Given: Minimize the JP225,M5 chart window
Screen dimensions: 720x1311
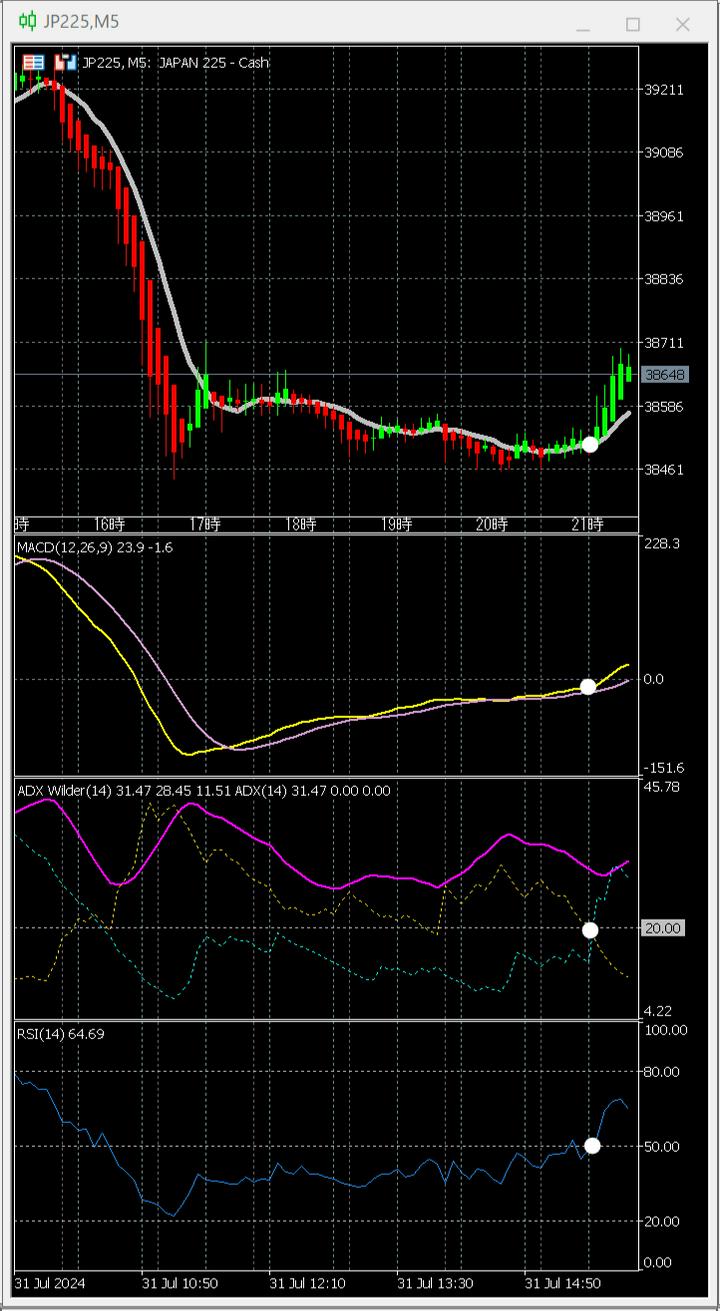Looking at the screenshot, I should pos(582,24).
